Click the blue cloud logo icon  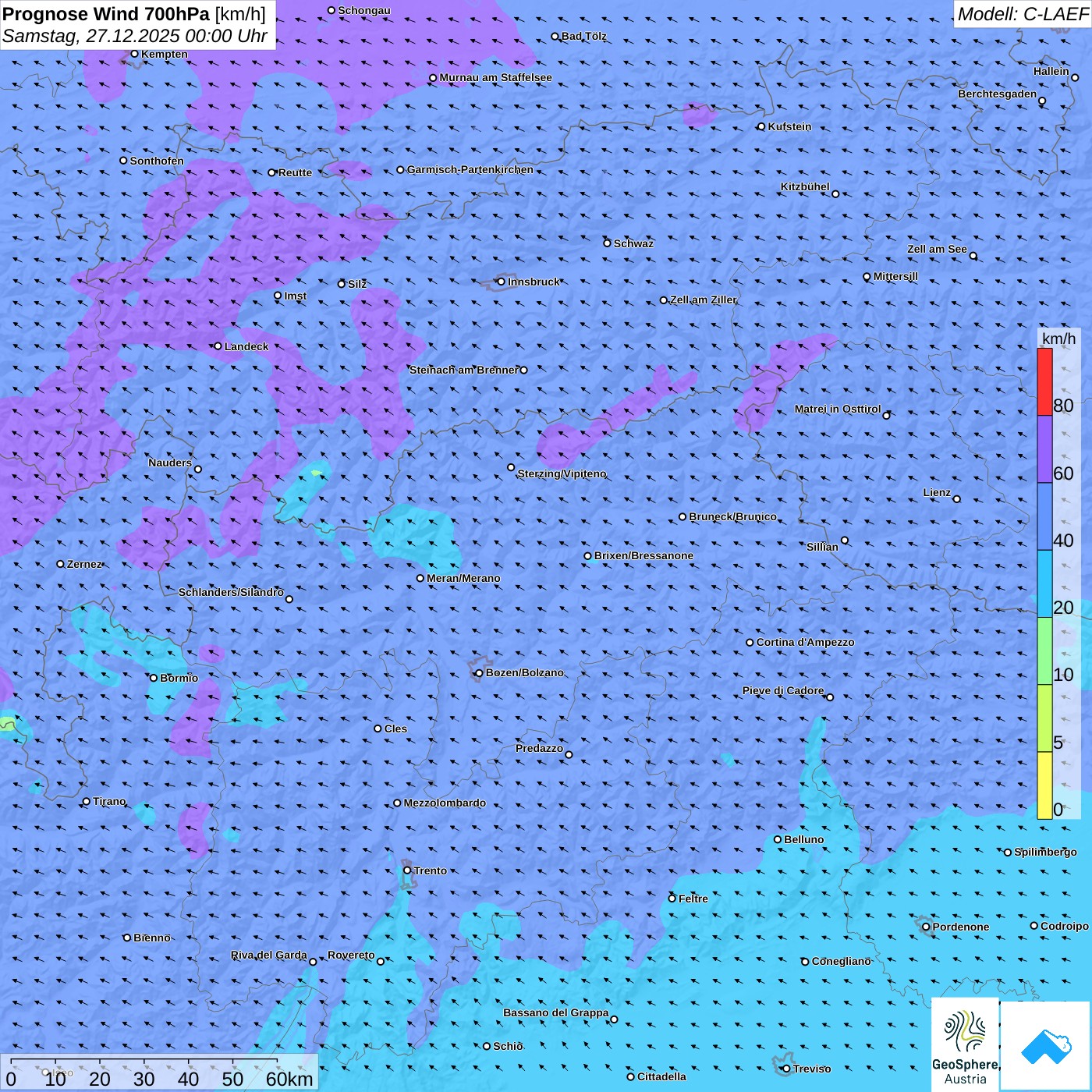tap(1045, 1045)
